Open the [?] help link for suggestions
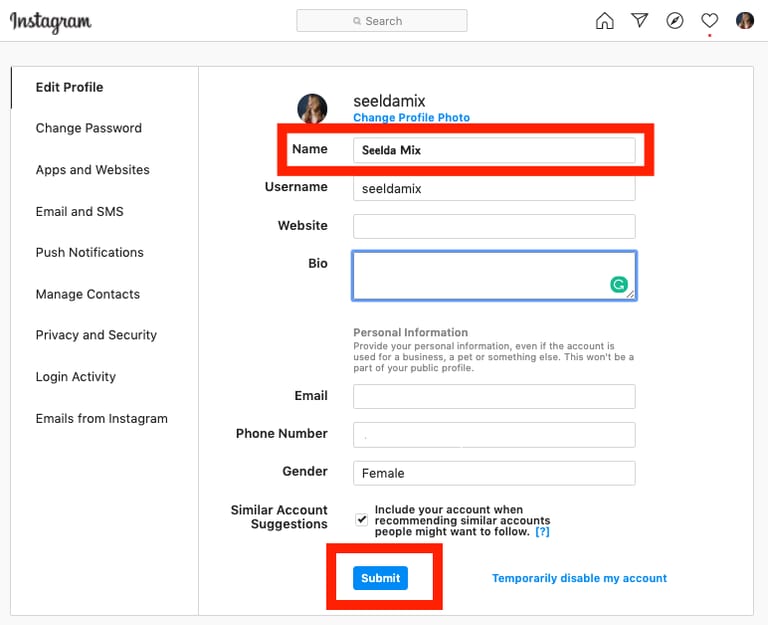 tap(542, 531)
